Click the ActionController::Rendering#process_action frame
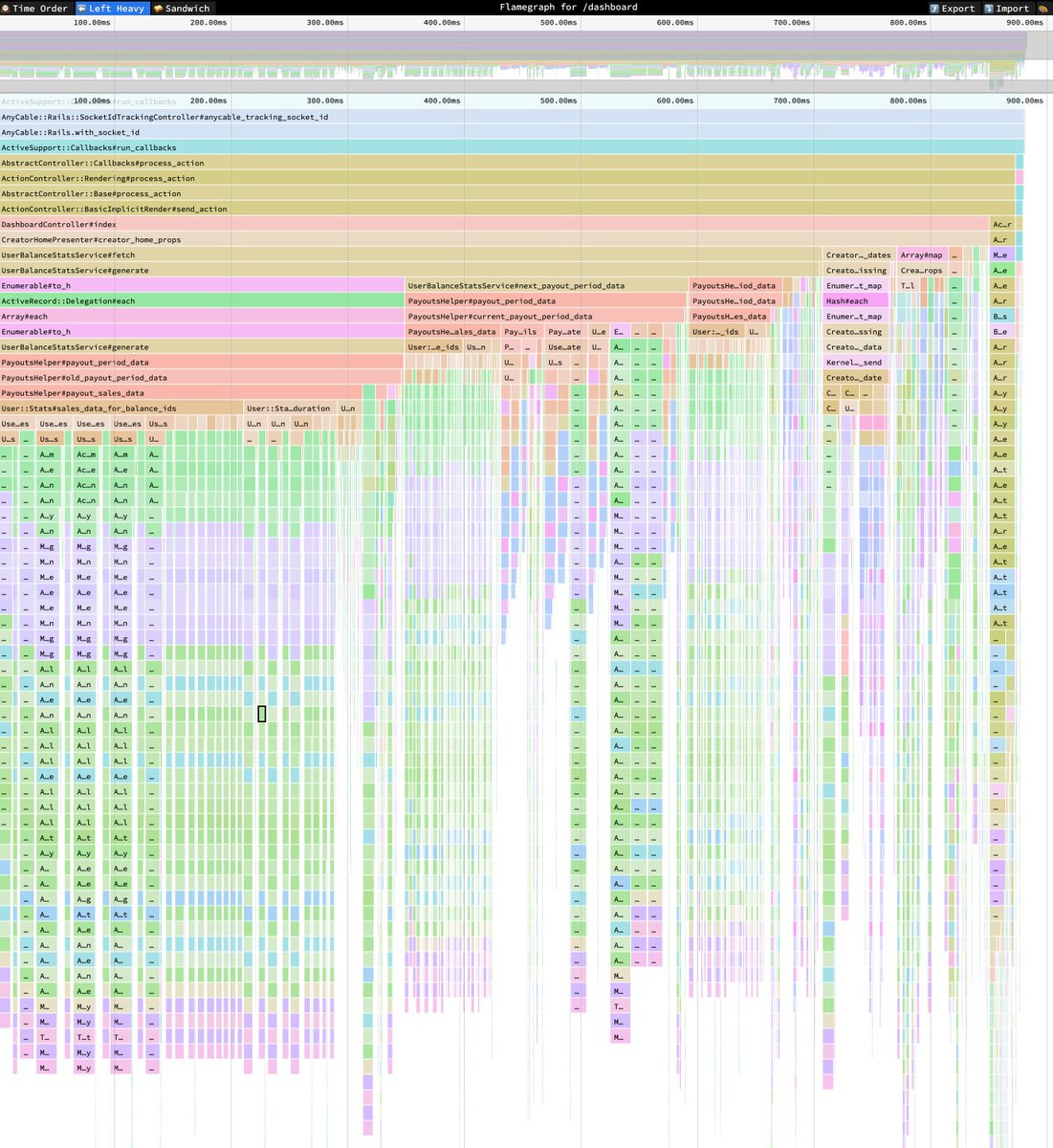 [507, 178]
